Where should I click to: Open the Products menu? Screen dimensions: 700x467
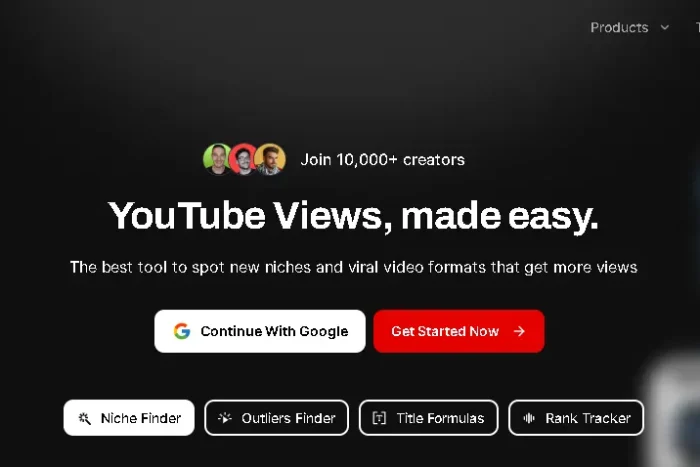(x=619, y=27)
